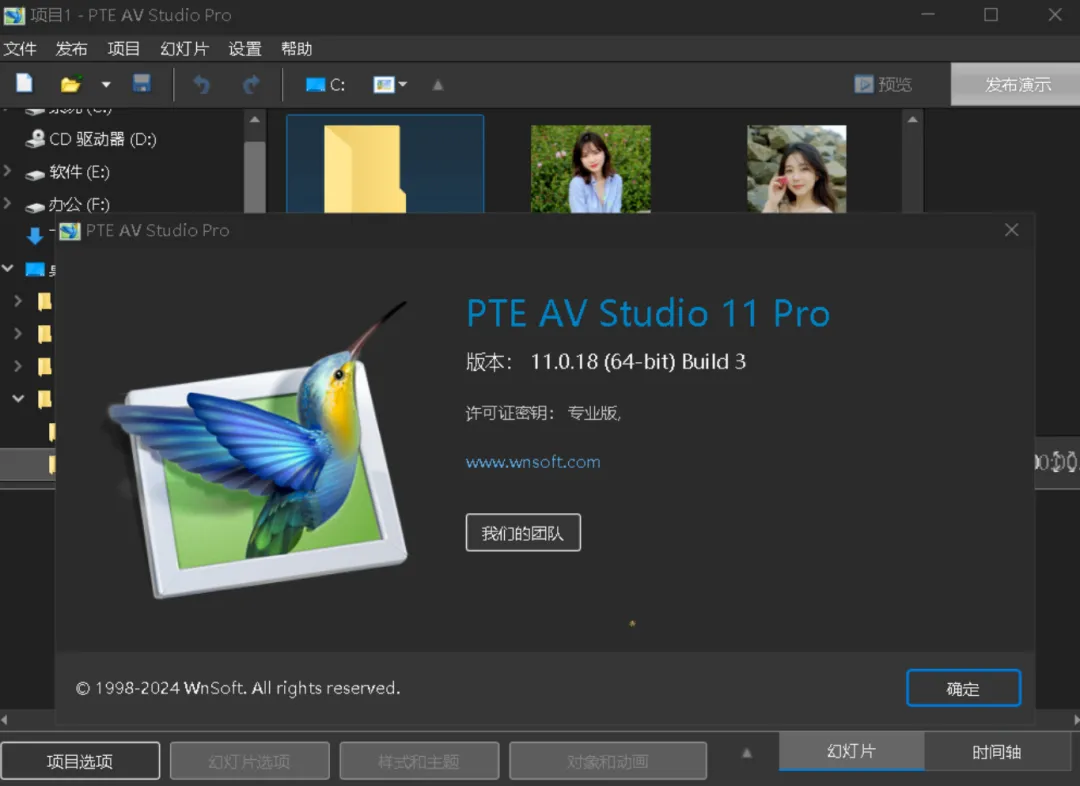Undo last action with toolbar arrow

click(x=201, y=85)
